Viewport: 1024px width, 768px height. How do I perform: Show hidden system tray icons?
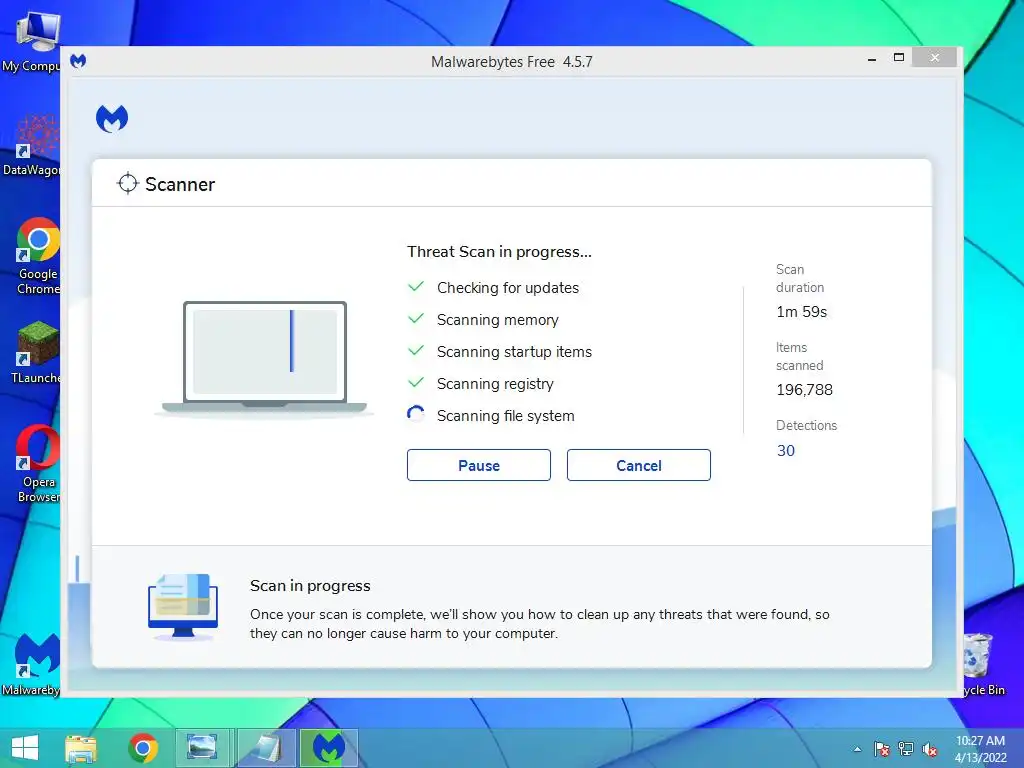[x=857, y=749]
